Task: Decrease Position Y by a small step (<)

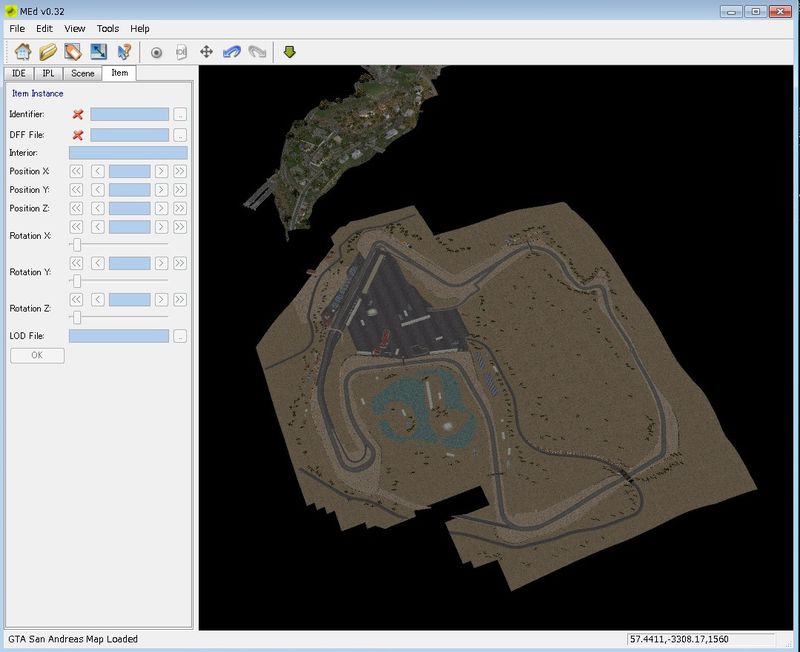Action: click(97, 190)
